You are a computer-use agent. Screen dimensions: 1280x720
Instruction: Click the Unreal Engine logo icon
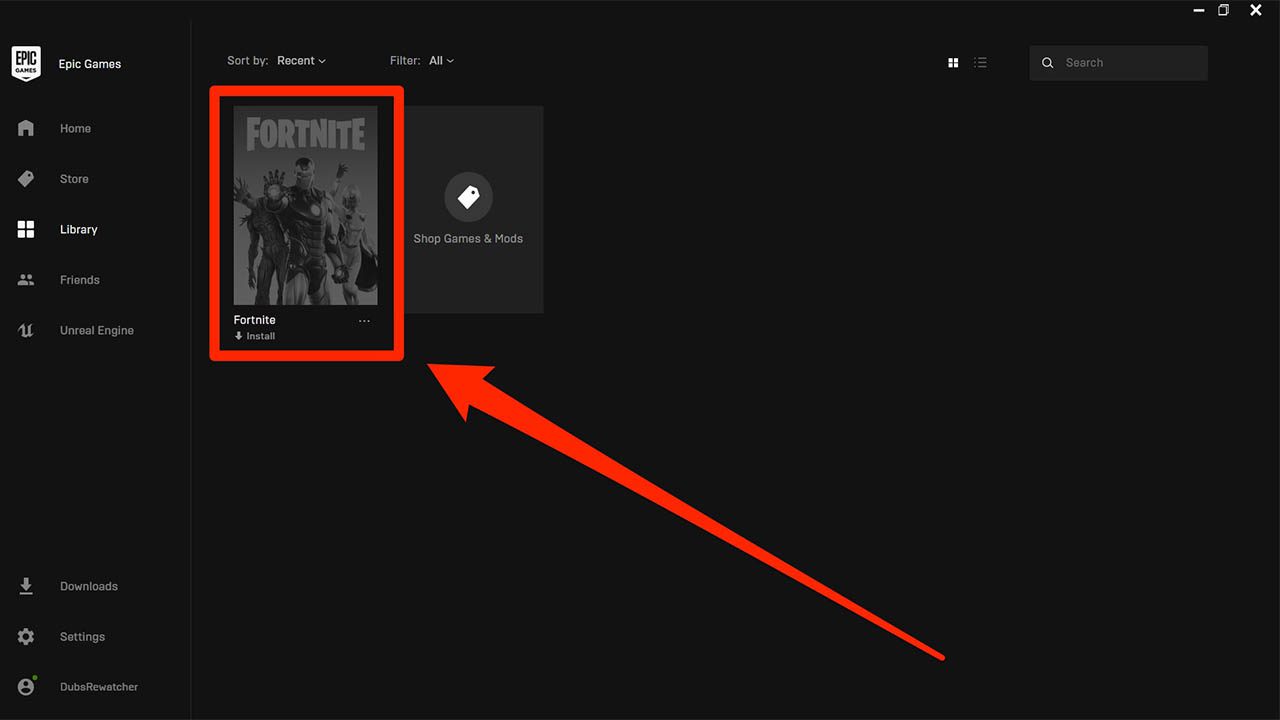pyautogui.click(x=26, y=330)
